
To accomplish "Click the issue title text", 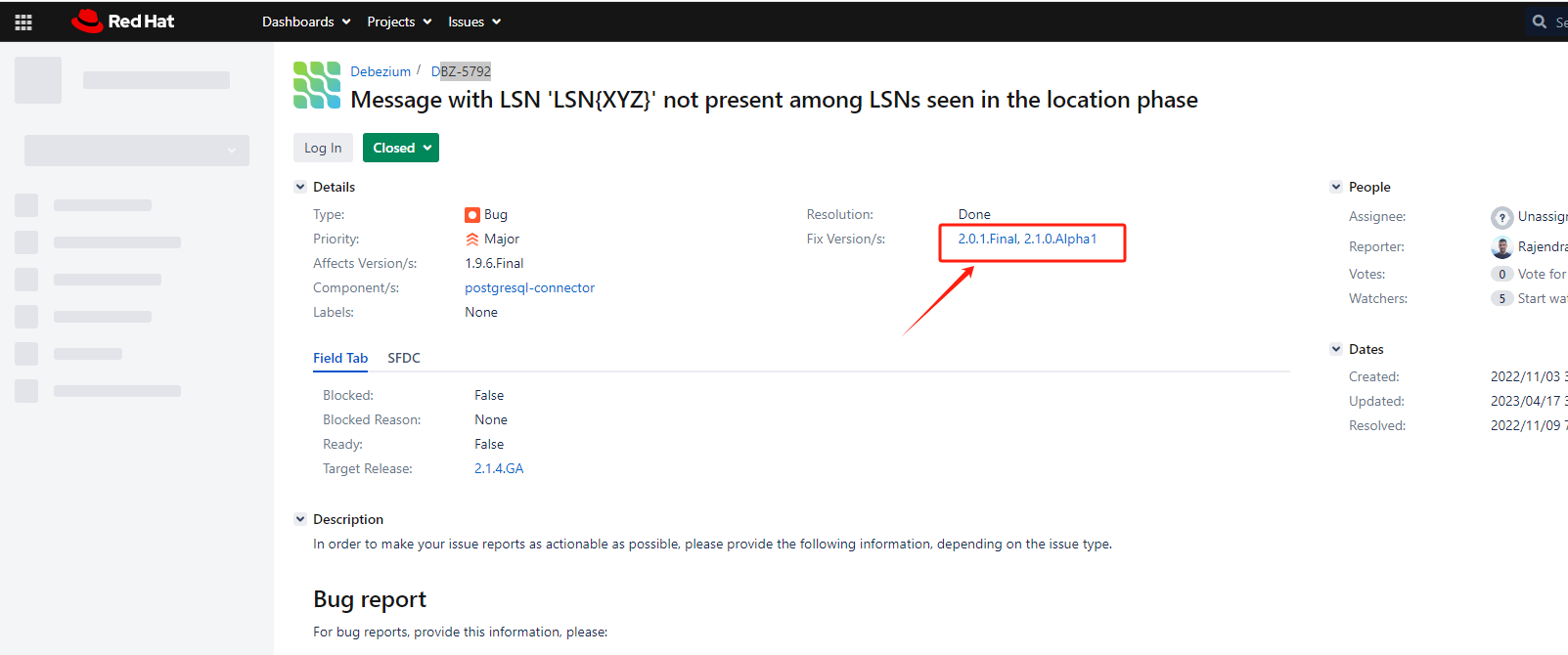I will (x=774, y=100).
